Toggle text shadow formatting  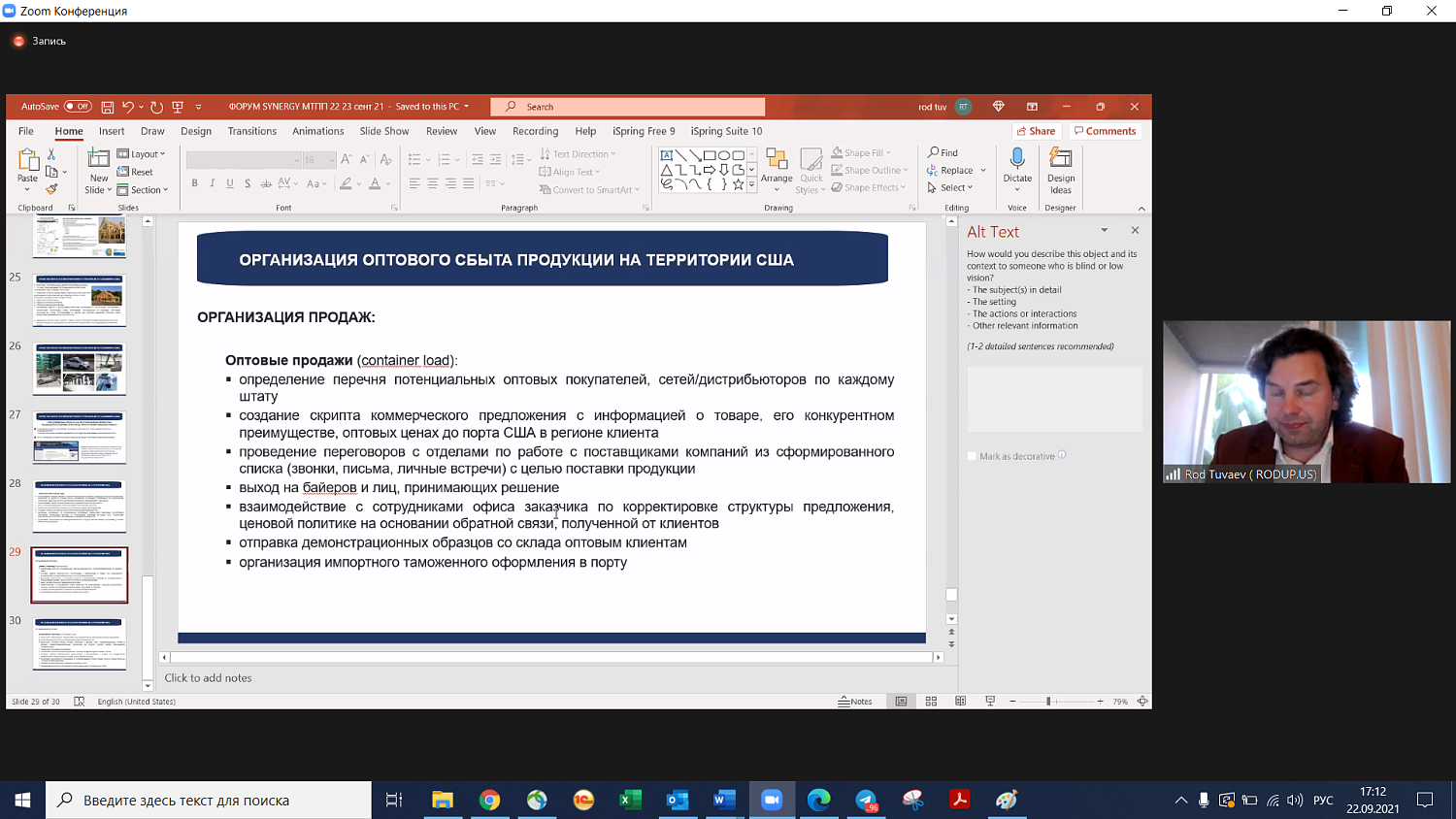[248, 183]
